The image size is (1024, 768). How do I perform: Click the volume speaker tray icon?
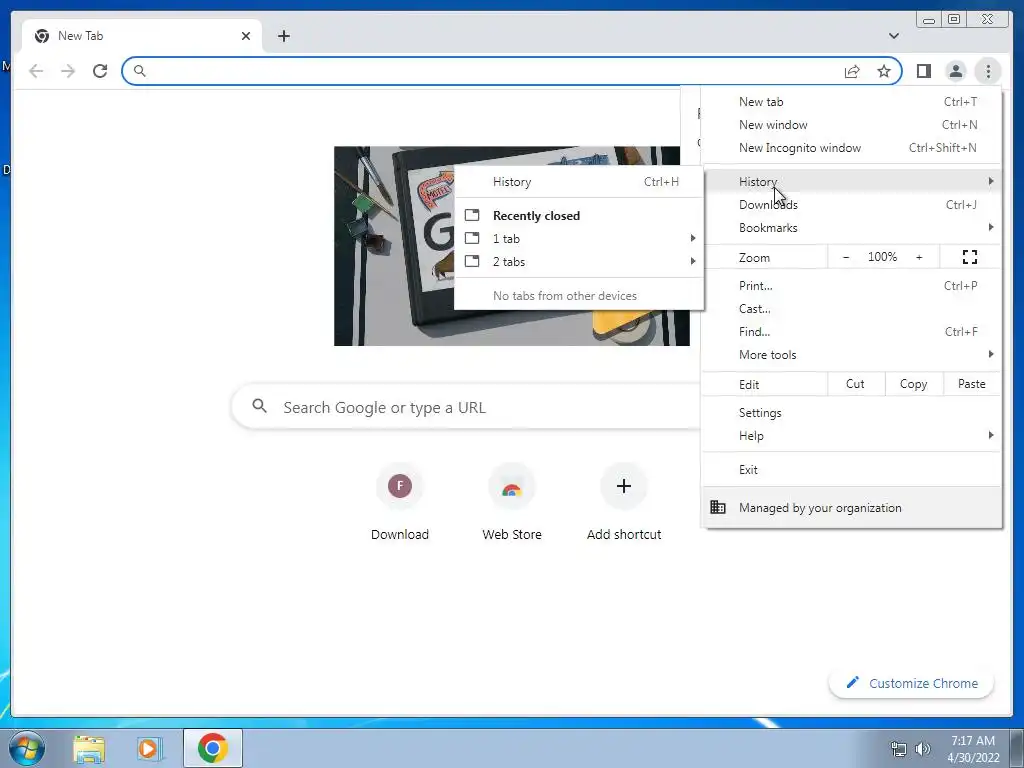(923, 748)
